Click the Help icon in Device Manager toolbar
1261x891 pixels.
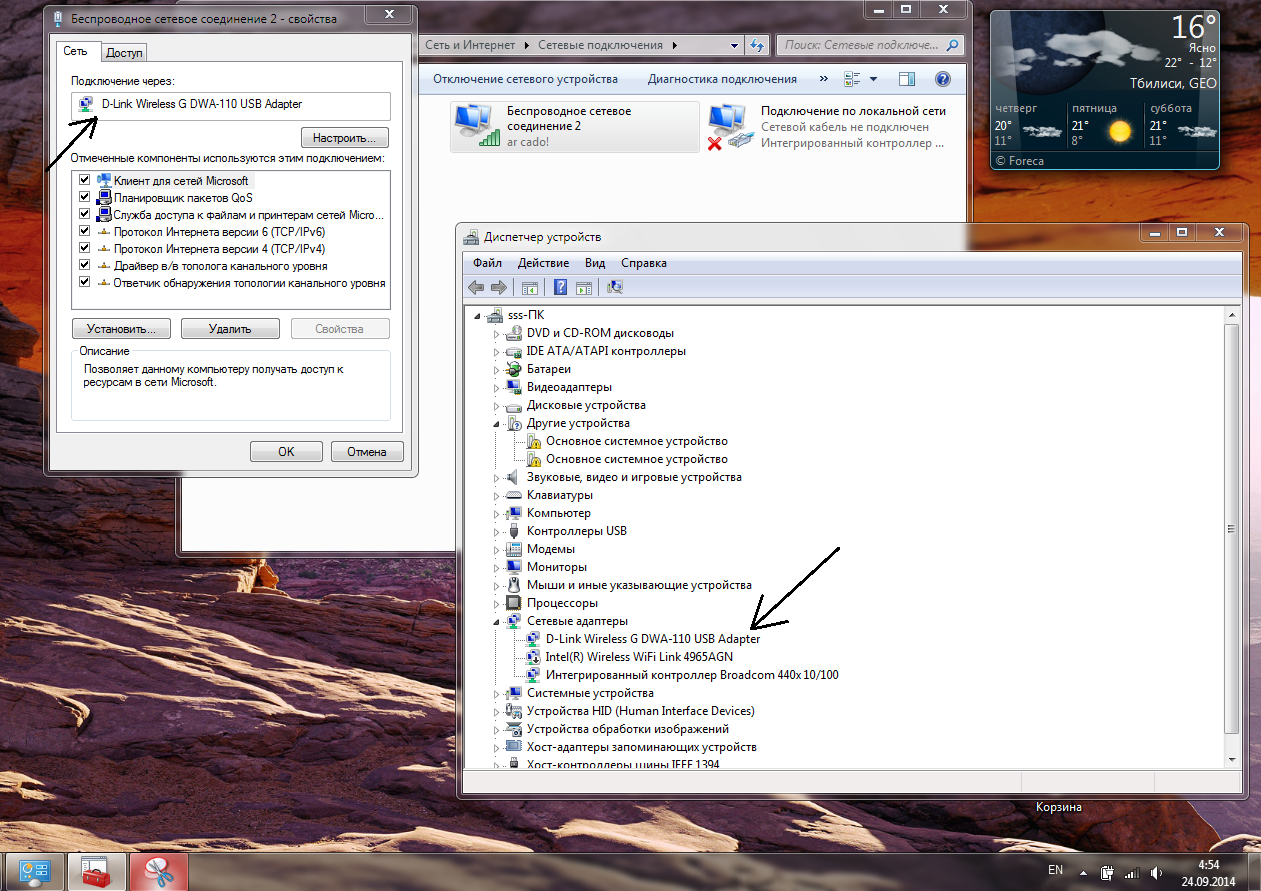[560, 288]
